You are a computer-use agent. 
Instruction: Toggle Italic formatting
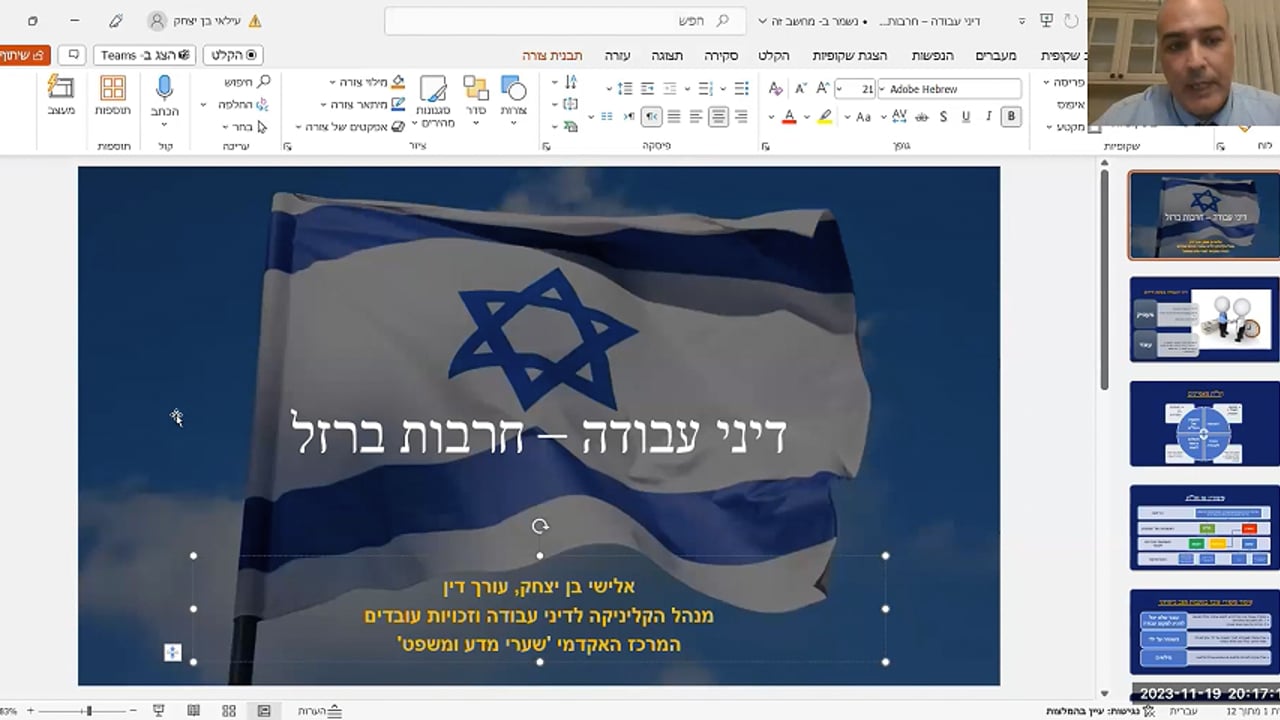(989, 117)
